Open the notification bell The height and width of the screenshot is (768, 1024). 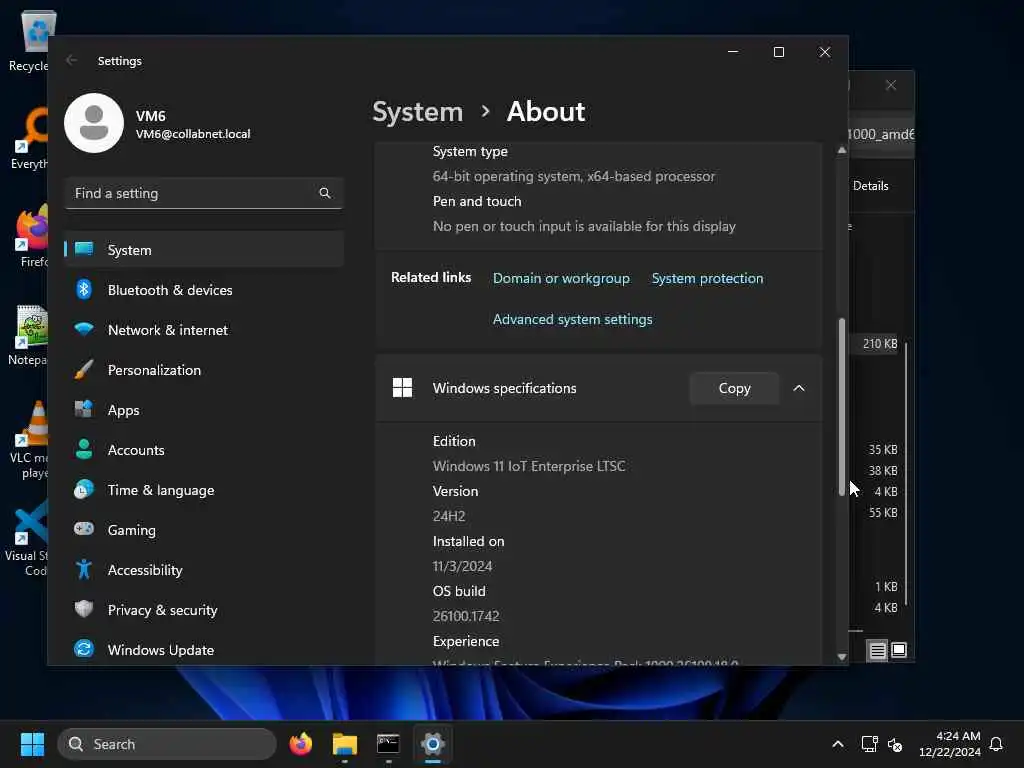click(996, 744)
